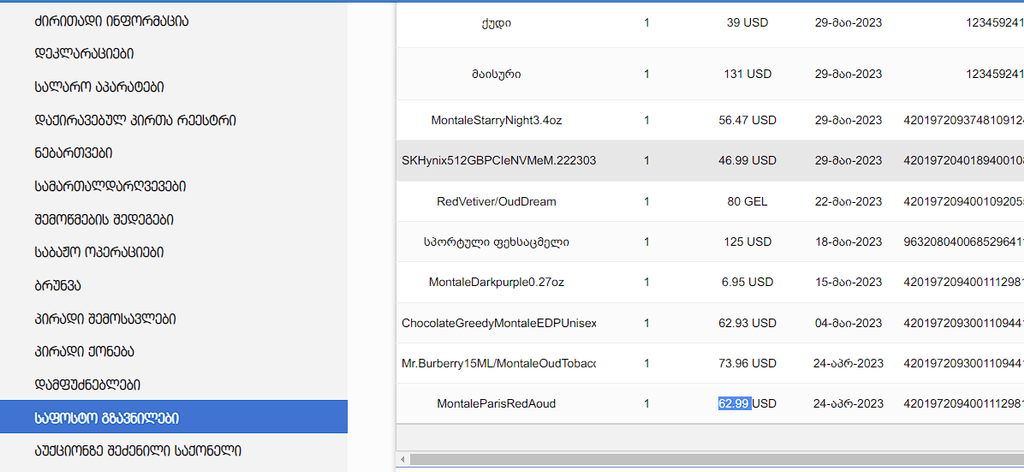The height and width of the screenshot is (472, 1024).
Task: Select the ChocolateGreedyMontaleEDPUnisex row name
Action: point(499,323)
